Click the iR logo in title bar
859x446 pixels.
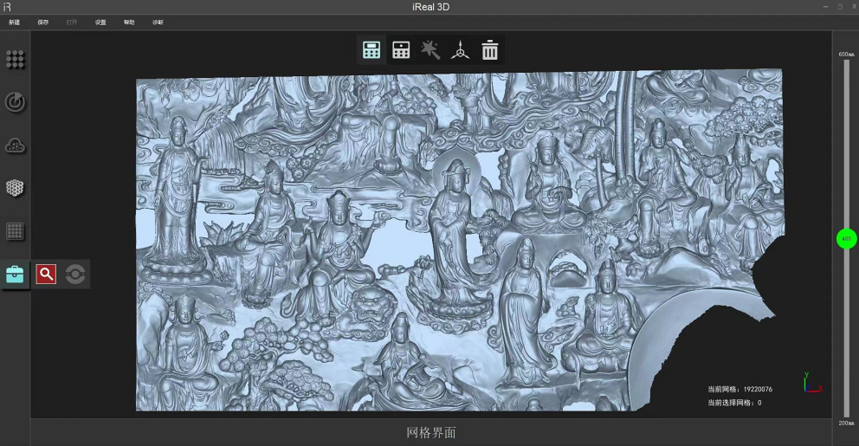[7, 7]
